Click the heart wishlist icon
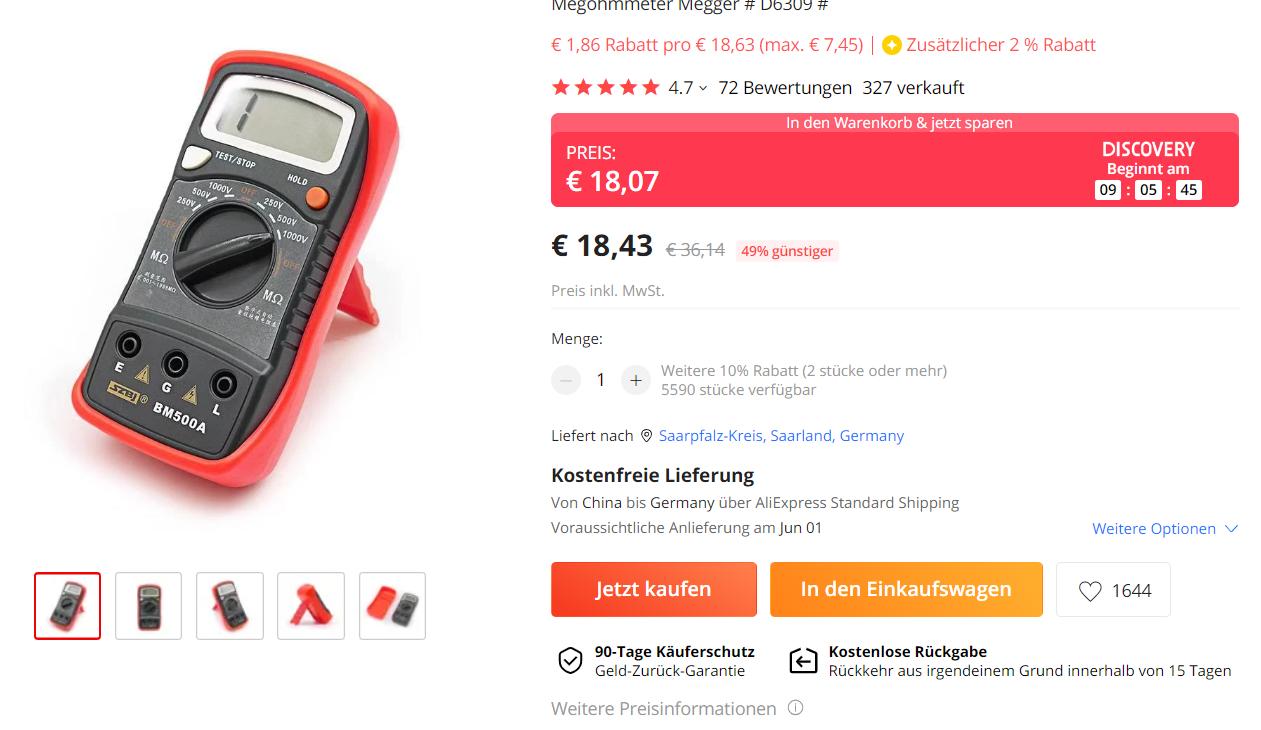 (1090, 591)
